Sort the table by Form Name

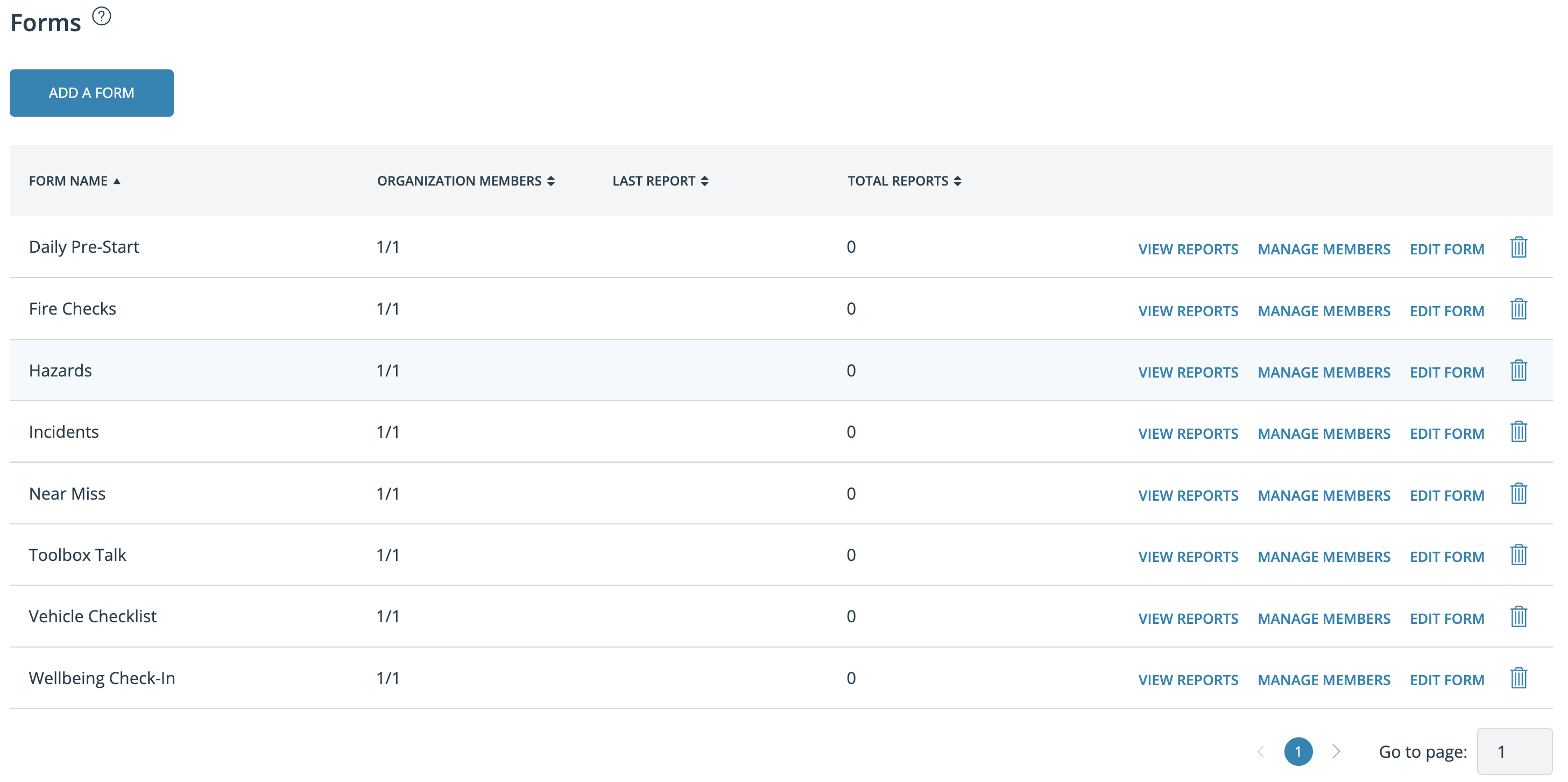coord(74,181)
